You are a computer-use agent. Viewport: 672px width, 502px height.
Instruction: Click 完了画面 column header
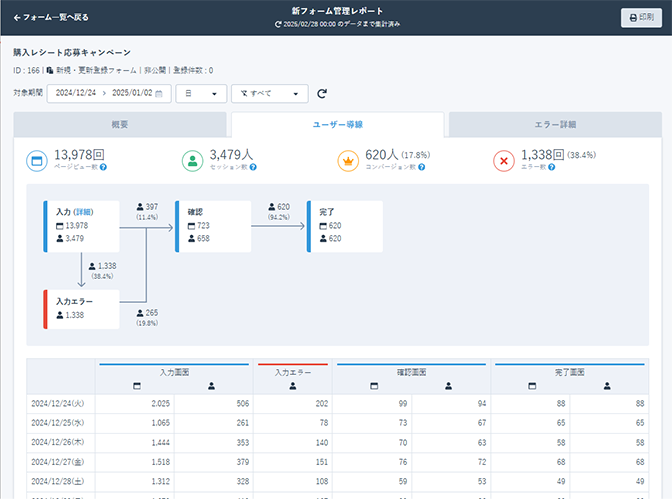(x=570, y=372)
